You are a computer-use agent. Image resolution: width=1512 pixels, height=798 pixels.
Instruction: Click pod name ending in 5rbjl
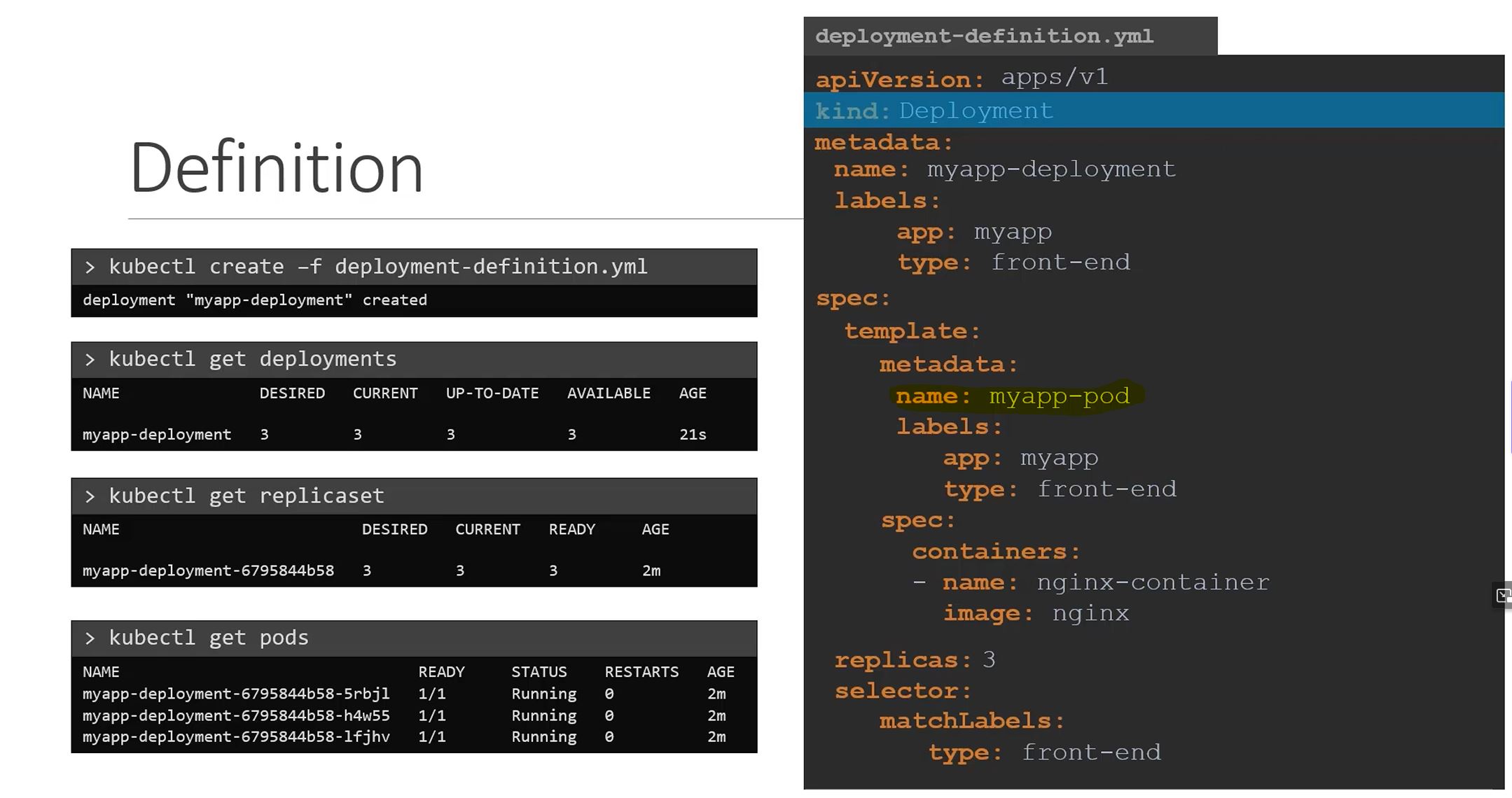(x=236, y=694)
